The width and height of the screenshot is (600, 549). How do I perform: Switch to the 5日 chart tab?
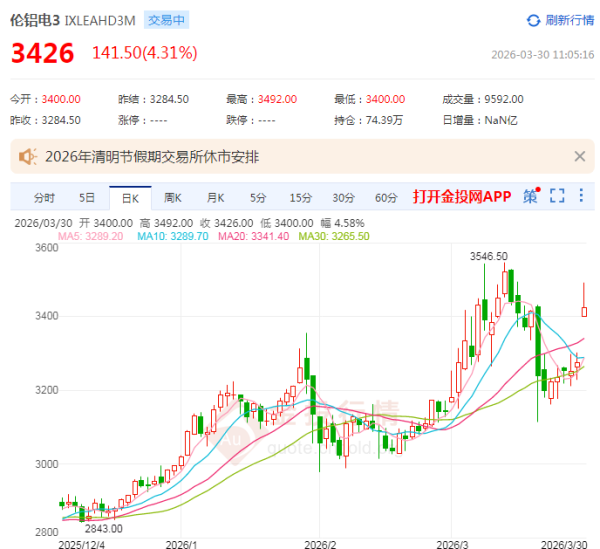tap(86, 198)
